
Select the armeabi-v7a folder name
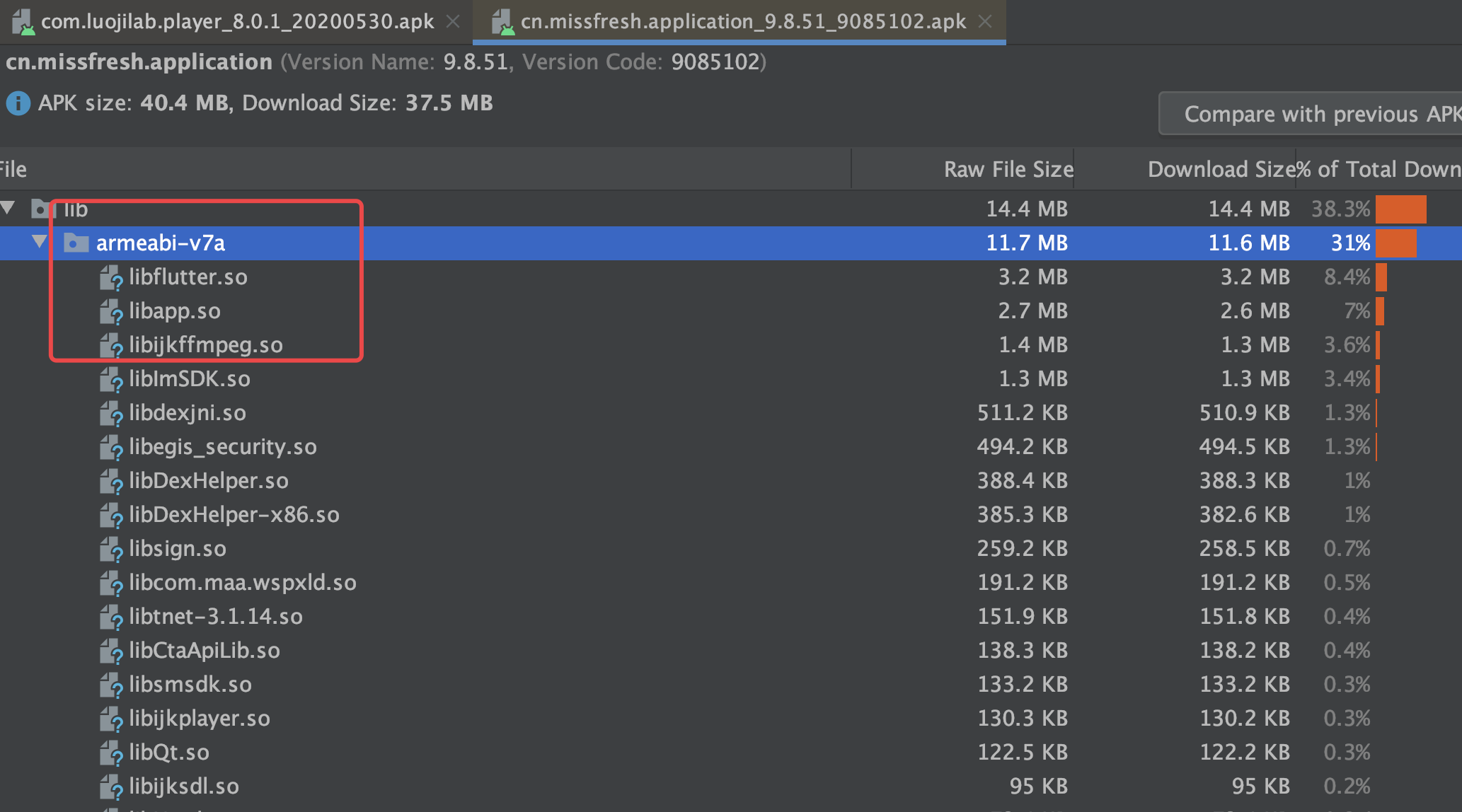(x=161, y=243)
